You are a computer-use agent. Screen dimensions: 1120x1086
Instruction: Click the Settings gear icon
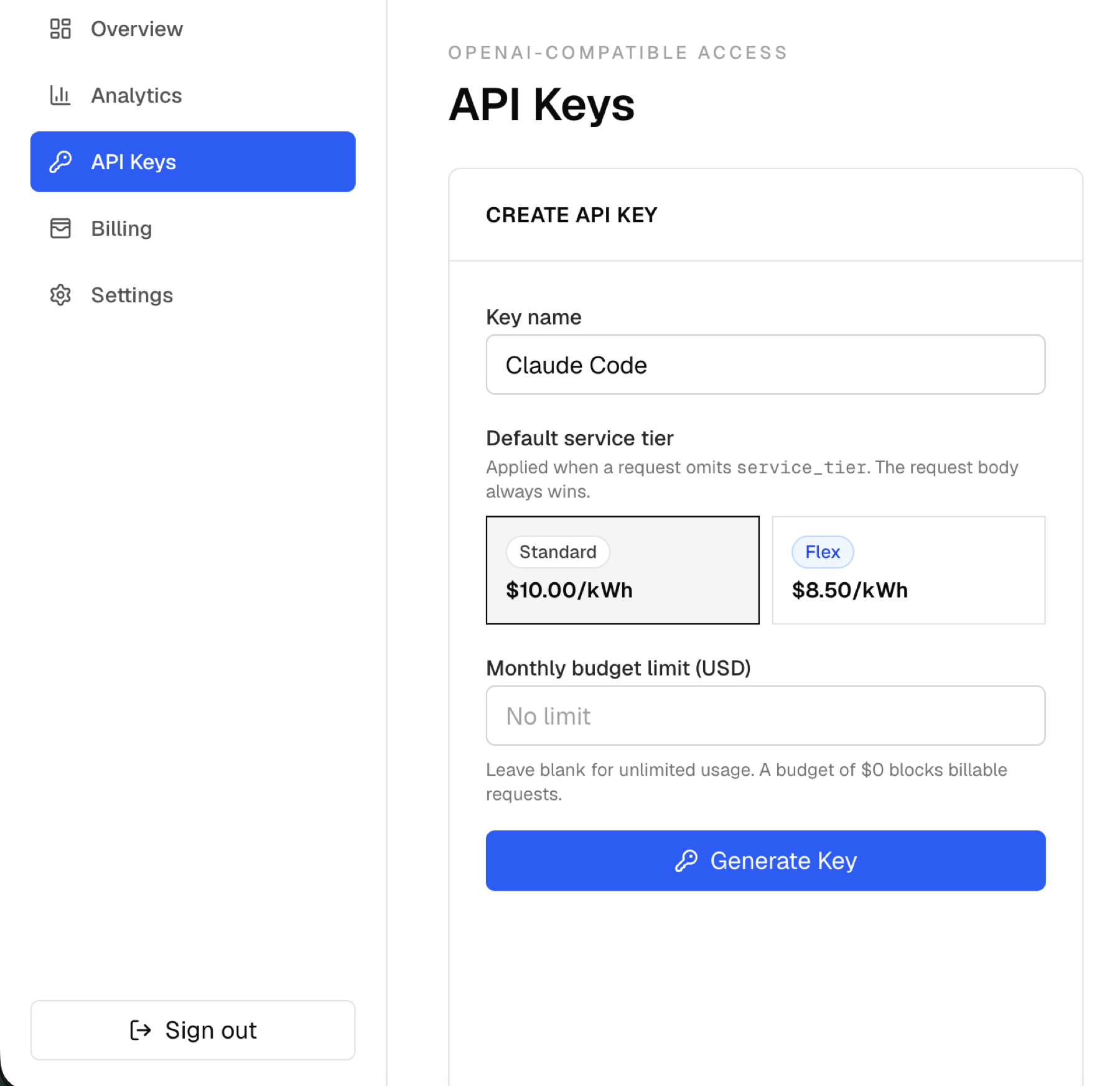[x=60, y=295]
